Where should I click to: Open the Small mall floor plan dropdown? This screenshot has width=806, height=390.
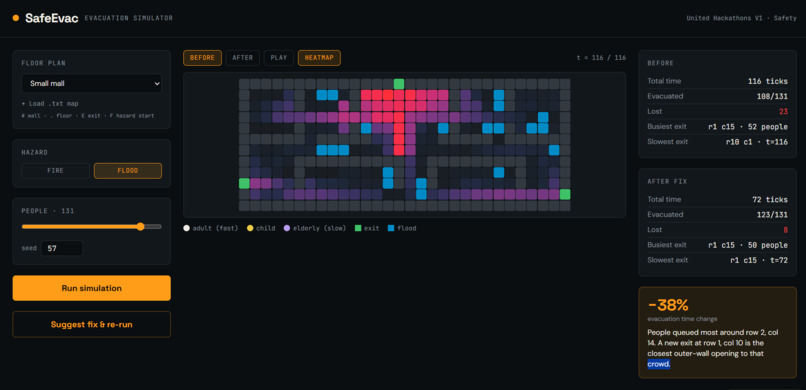pyautogui.click(x=91, y=83)
